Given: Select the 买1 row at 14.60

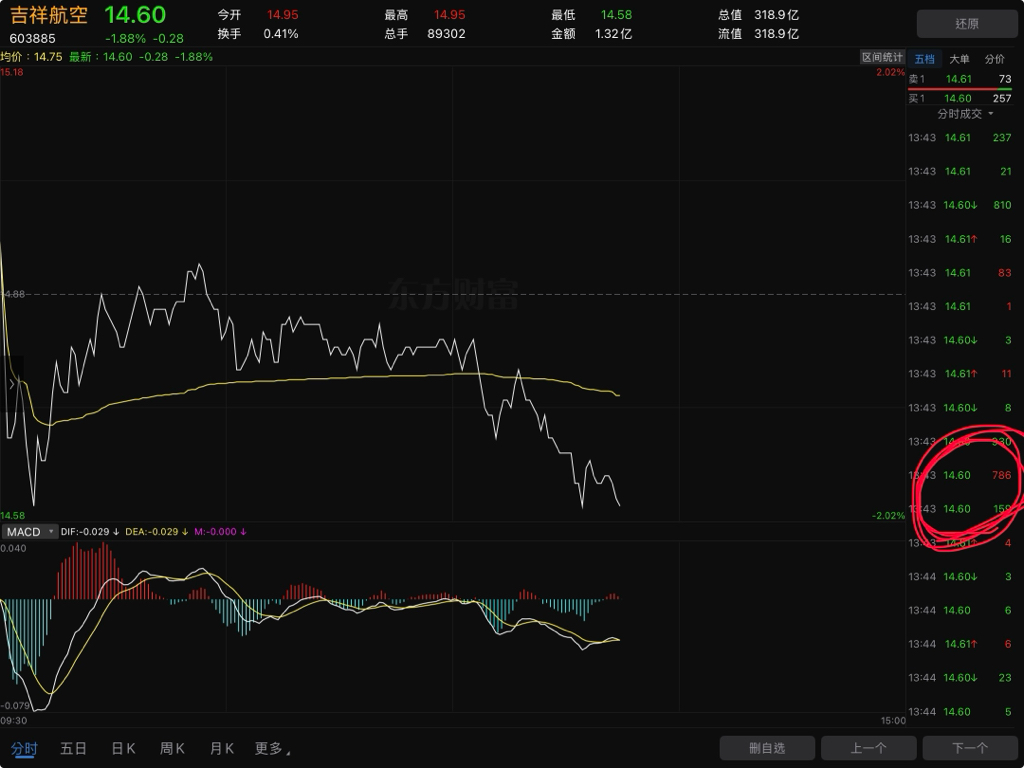Looking at the screenshot, I should click(959, 99).
